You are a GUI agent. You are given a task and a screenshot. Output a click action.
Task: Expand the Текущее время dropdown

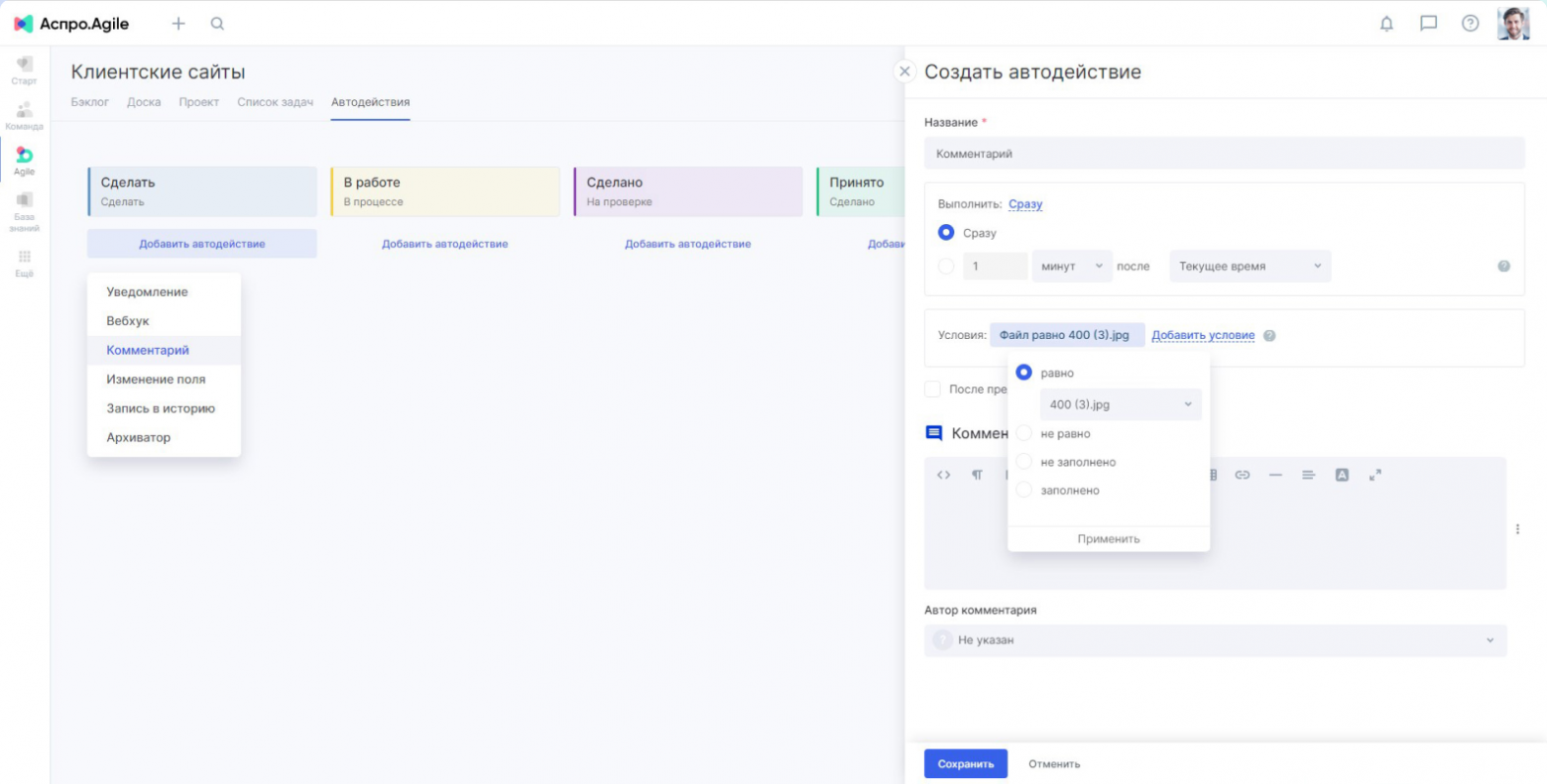click(x=1249, y=266)
